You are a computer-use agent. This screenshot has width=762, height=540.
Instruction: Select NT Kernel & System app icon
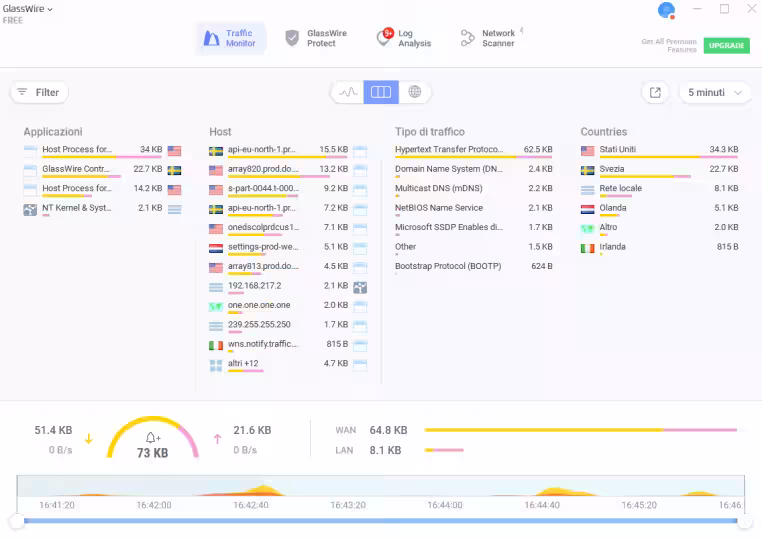click(x=30, y=209)
